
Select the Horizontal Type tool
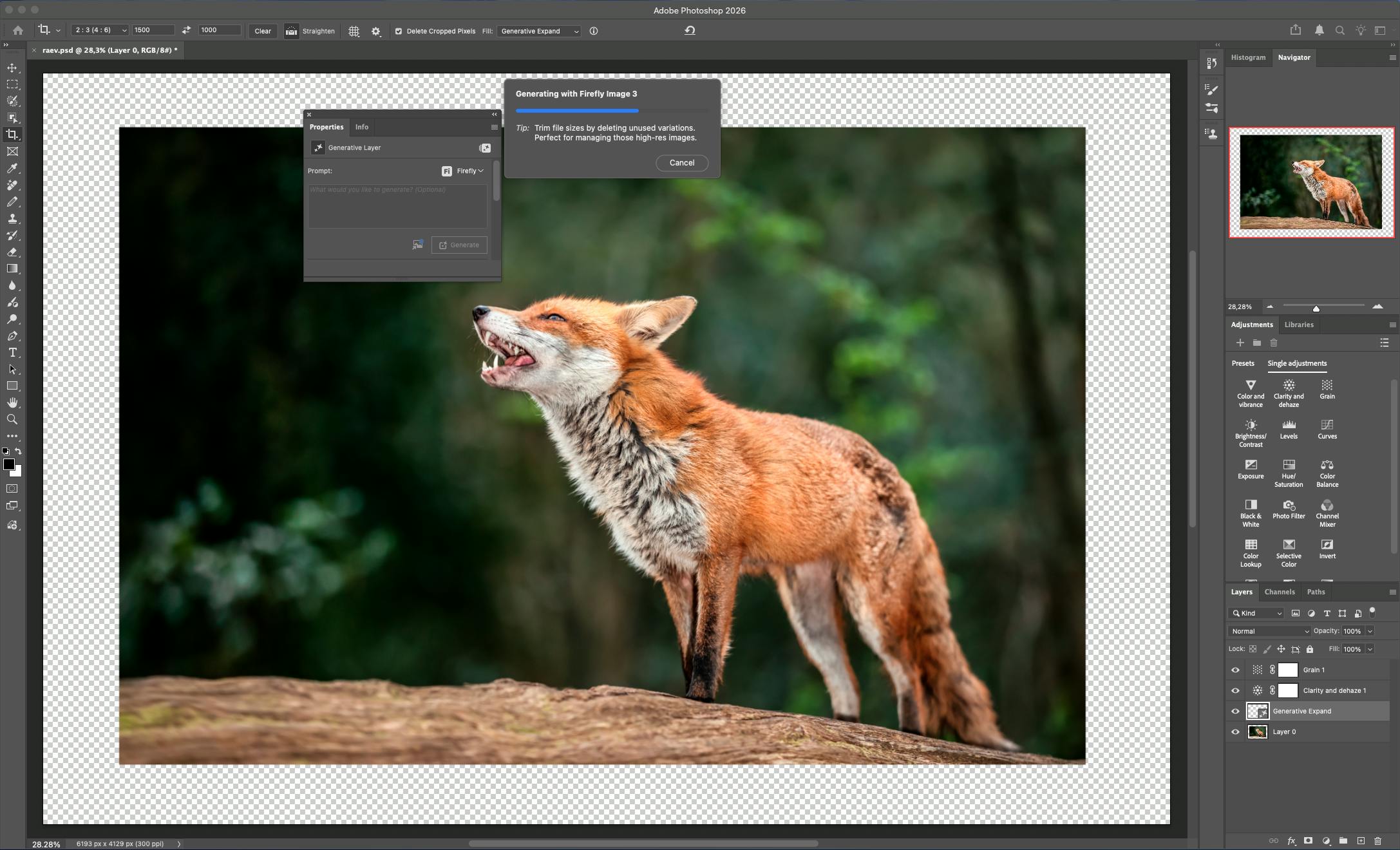(12, 353)
